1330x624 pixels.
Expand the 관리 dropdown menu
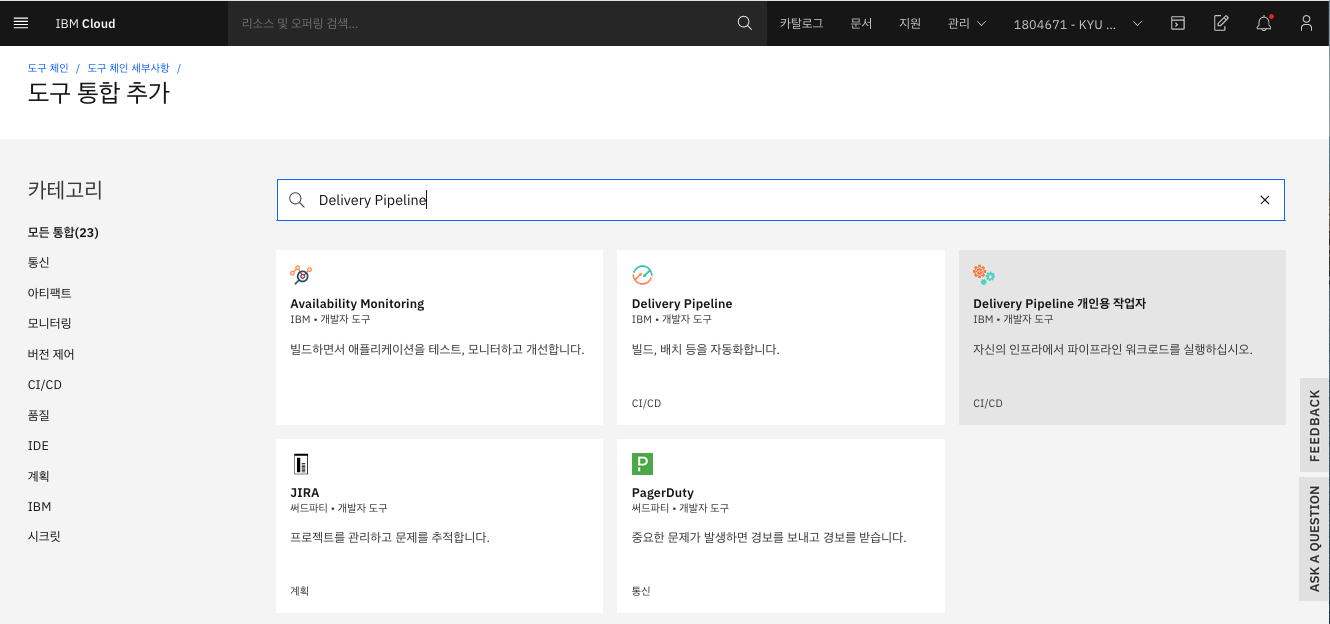point(967,23)
